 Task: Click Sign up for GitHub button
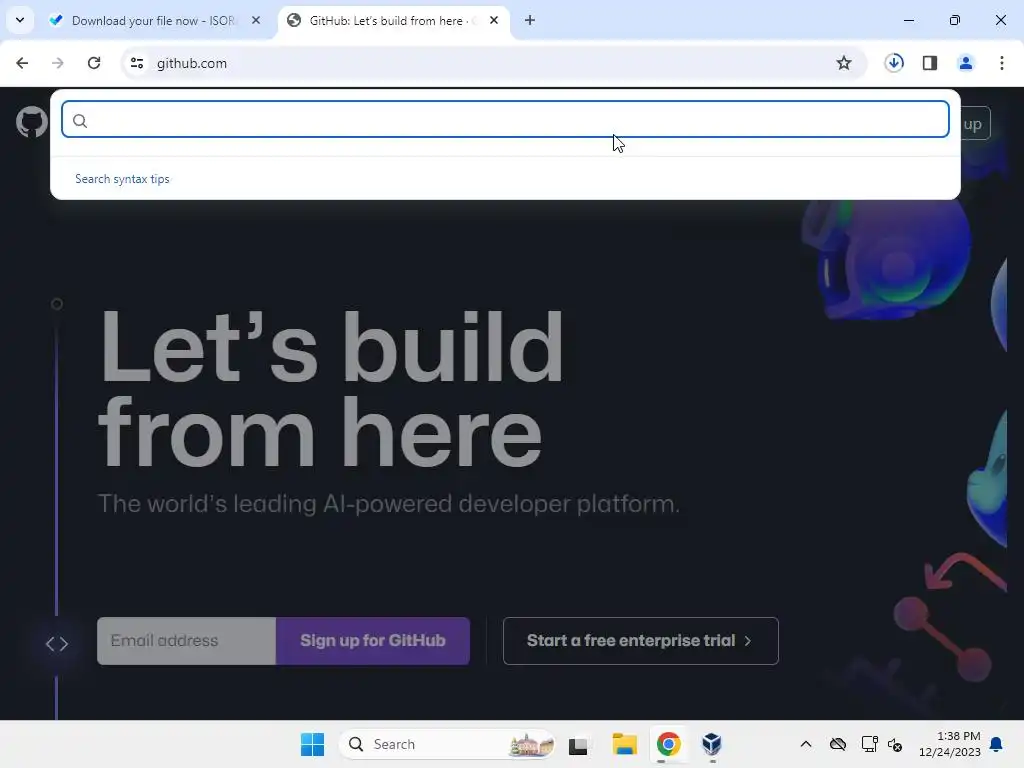click(373, 641)
